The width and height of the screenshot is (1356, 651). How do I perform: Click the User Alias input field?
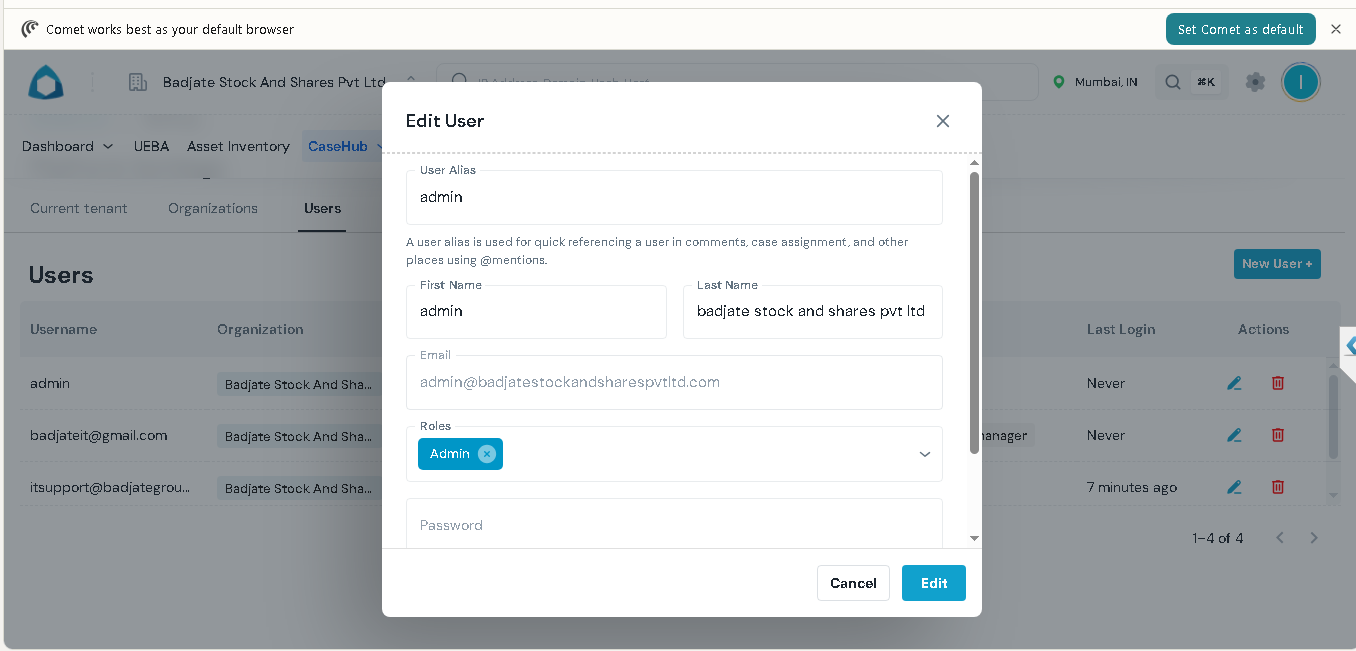pos(674,197)
